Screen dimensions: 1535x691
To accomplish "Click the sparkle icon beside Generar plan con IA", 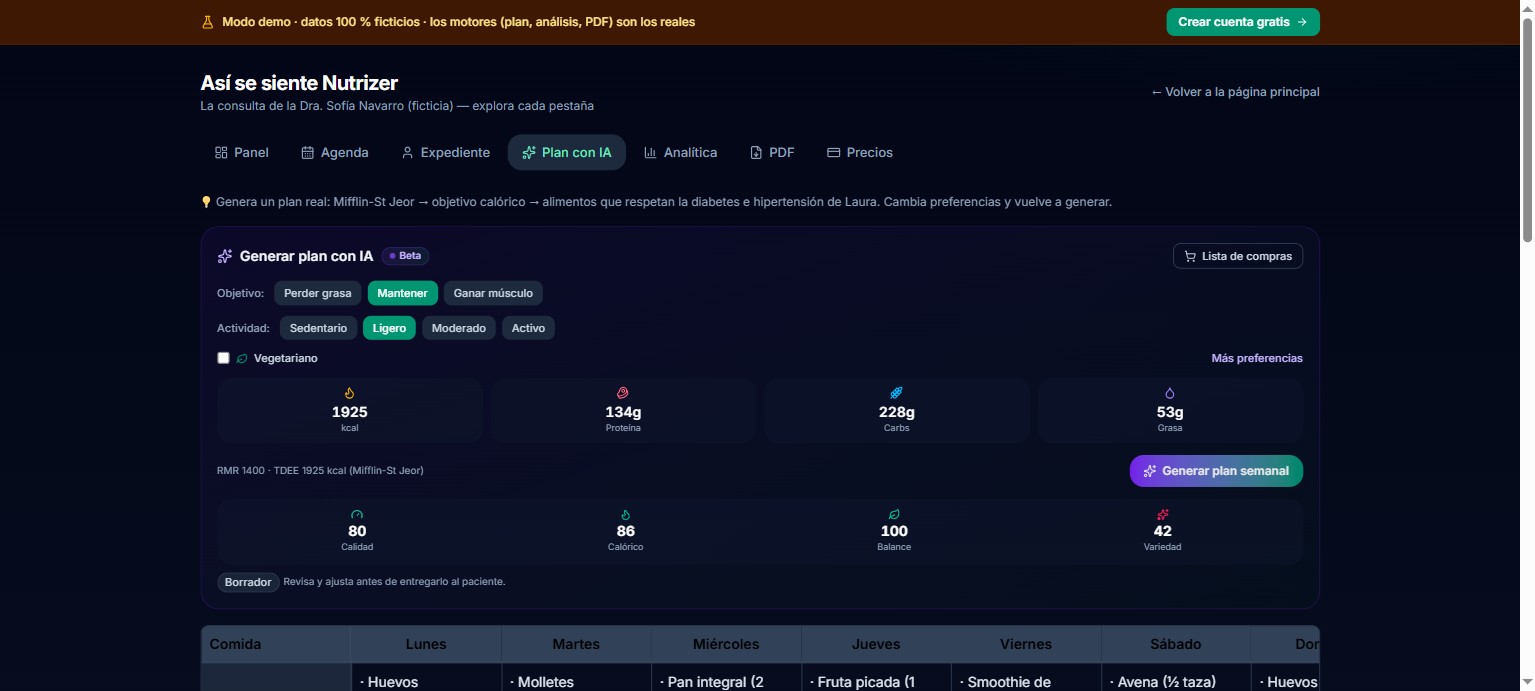I will (225, 256).
